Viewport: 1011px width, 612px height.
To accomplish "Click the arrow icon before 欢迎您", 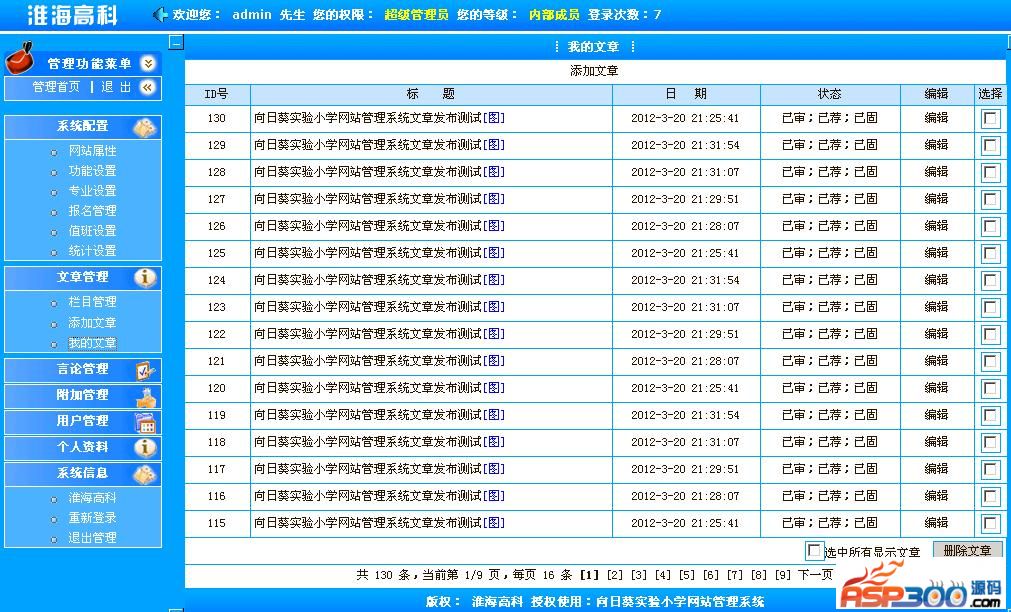I will click(x=161, y=14).
